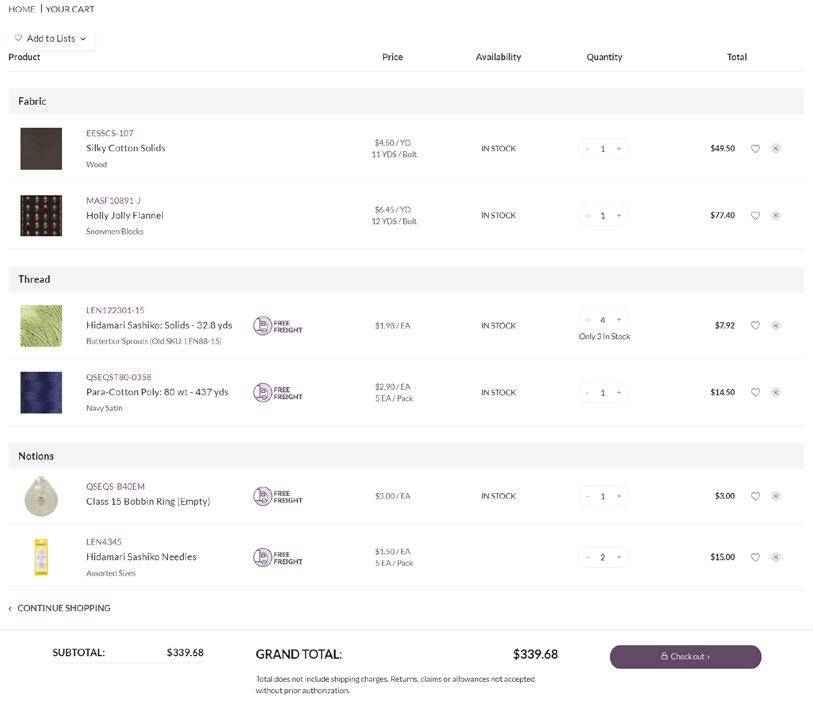Viewport: 813px width, 707px height.
Task: Click heart icon for Class 15 Bobbin Ring
Action: tap(755, 497)
